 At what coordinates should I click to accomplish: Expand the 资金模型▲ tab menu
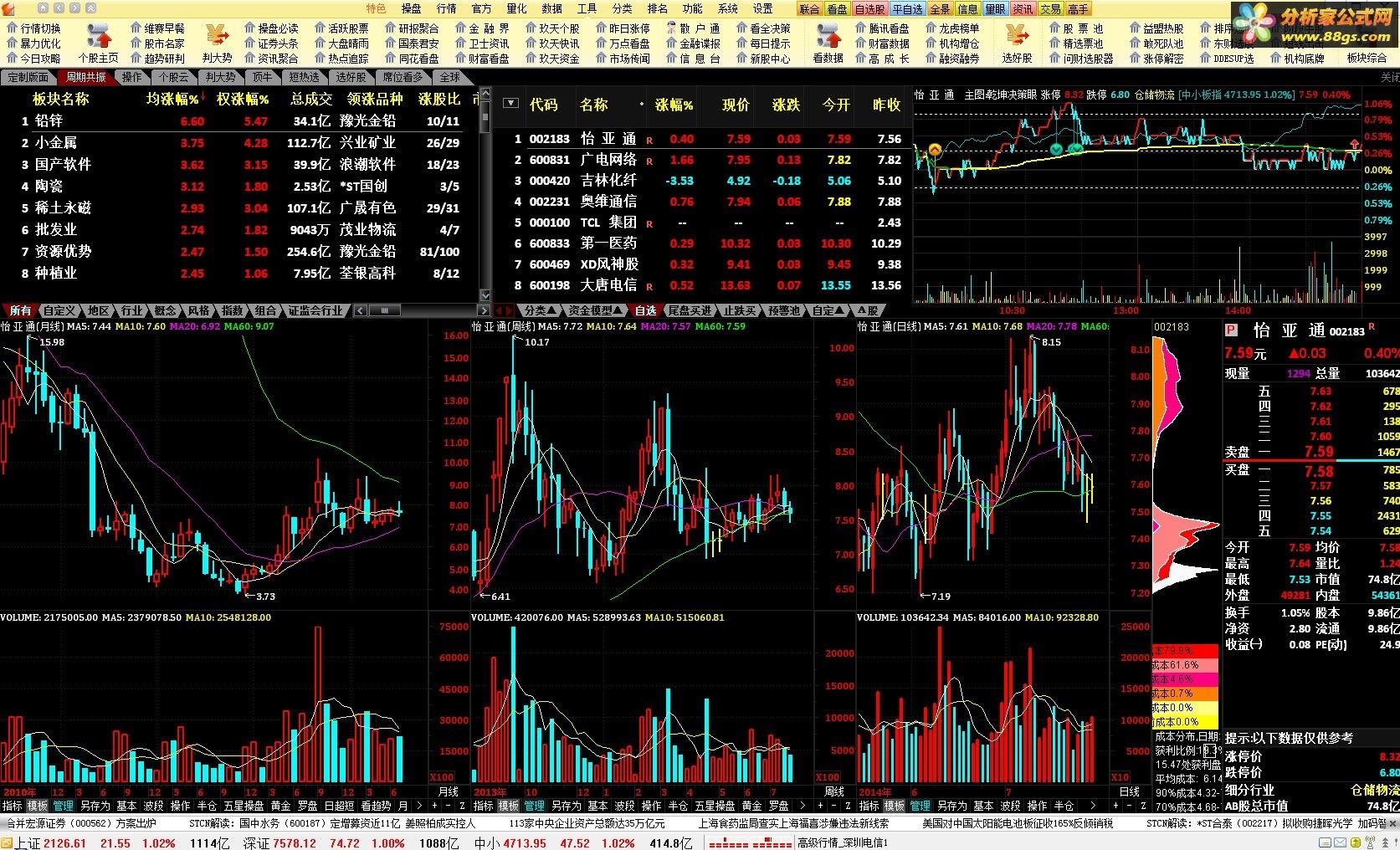pyautogui.click(x=596, y=310)
